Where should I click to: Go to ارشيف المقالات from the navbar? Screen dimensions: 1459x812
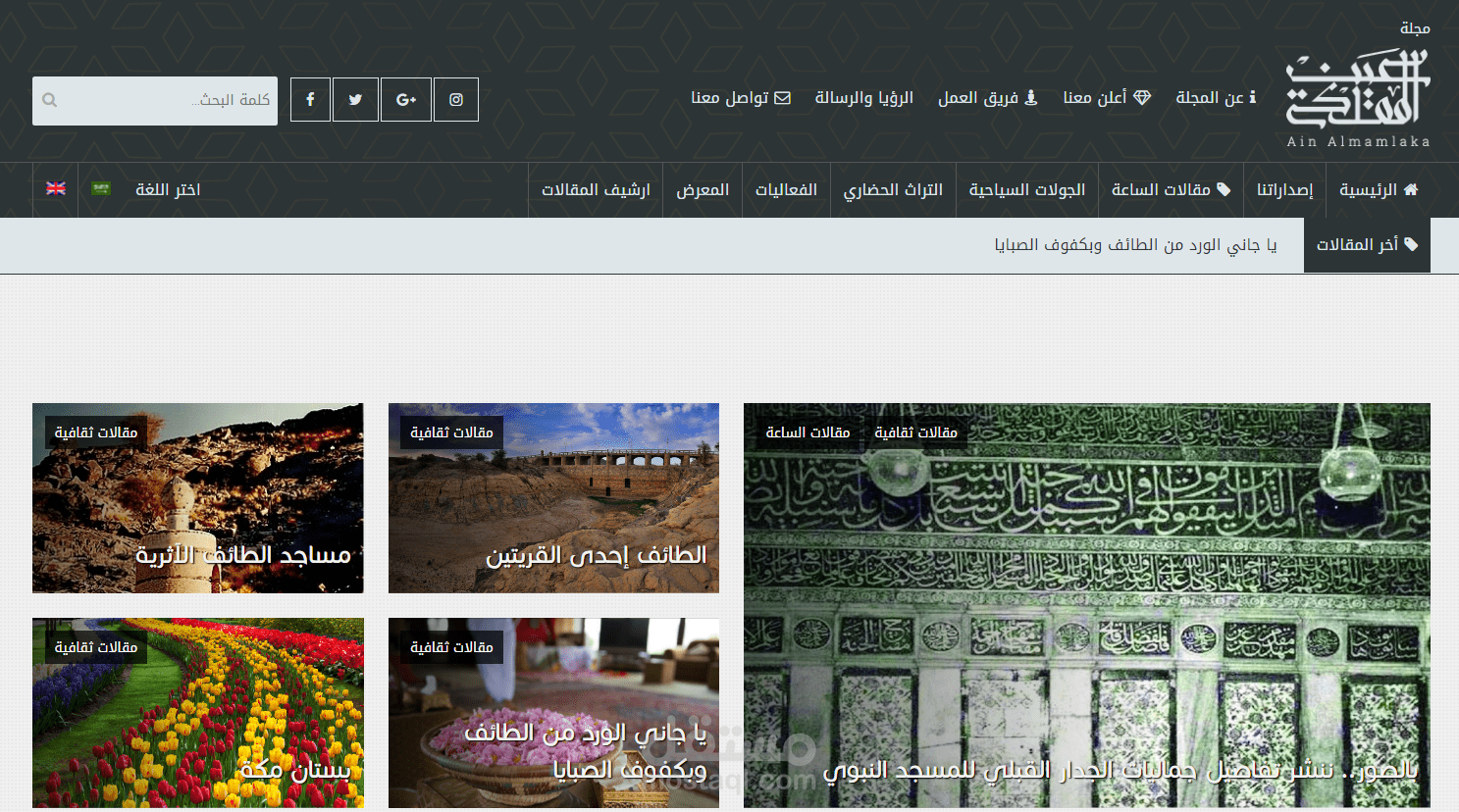tap(595, 189)
